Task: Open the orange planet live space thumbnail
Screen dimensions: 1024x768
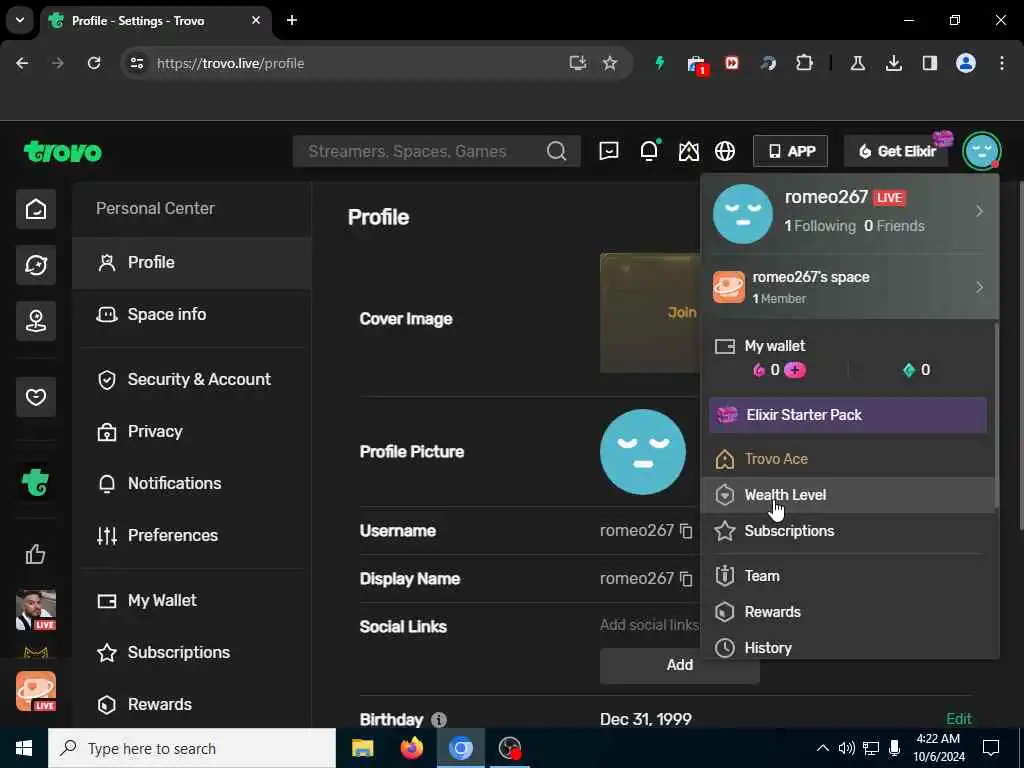Action: coord(36,691)
